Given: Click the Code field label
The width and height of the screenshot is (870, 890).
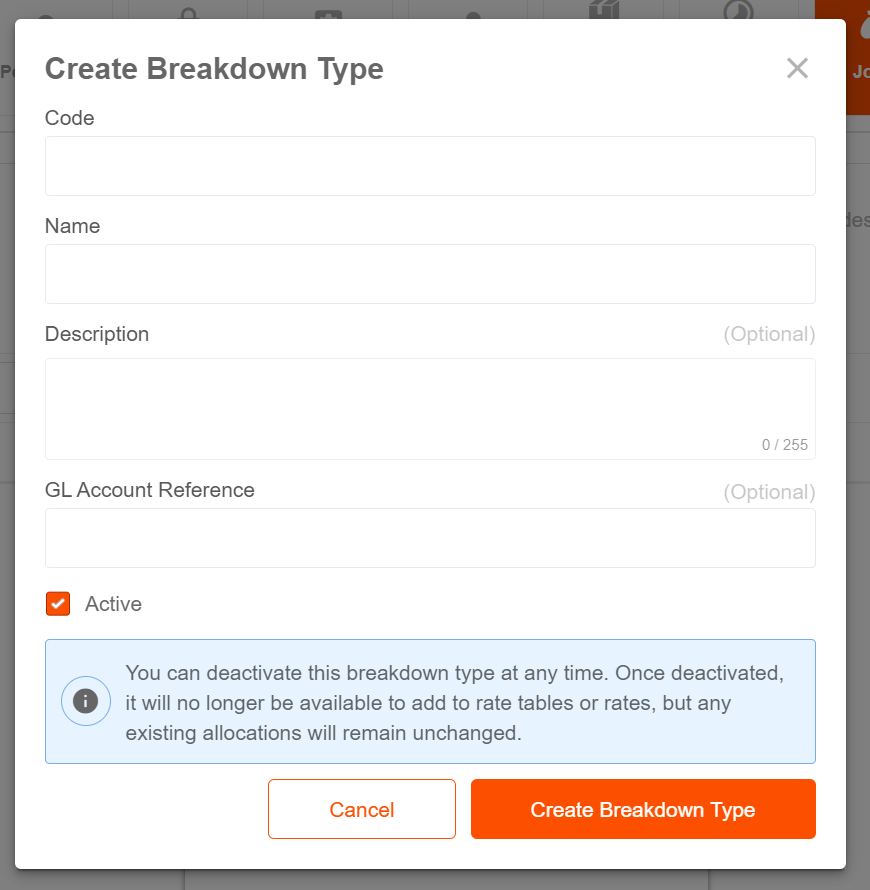Looking at the screenshot, I should 69,118.
